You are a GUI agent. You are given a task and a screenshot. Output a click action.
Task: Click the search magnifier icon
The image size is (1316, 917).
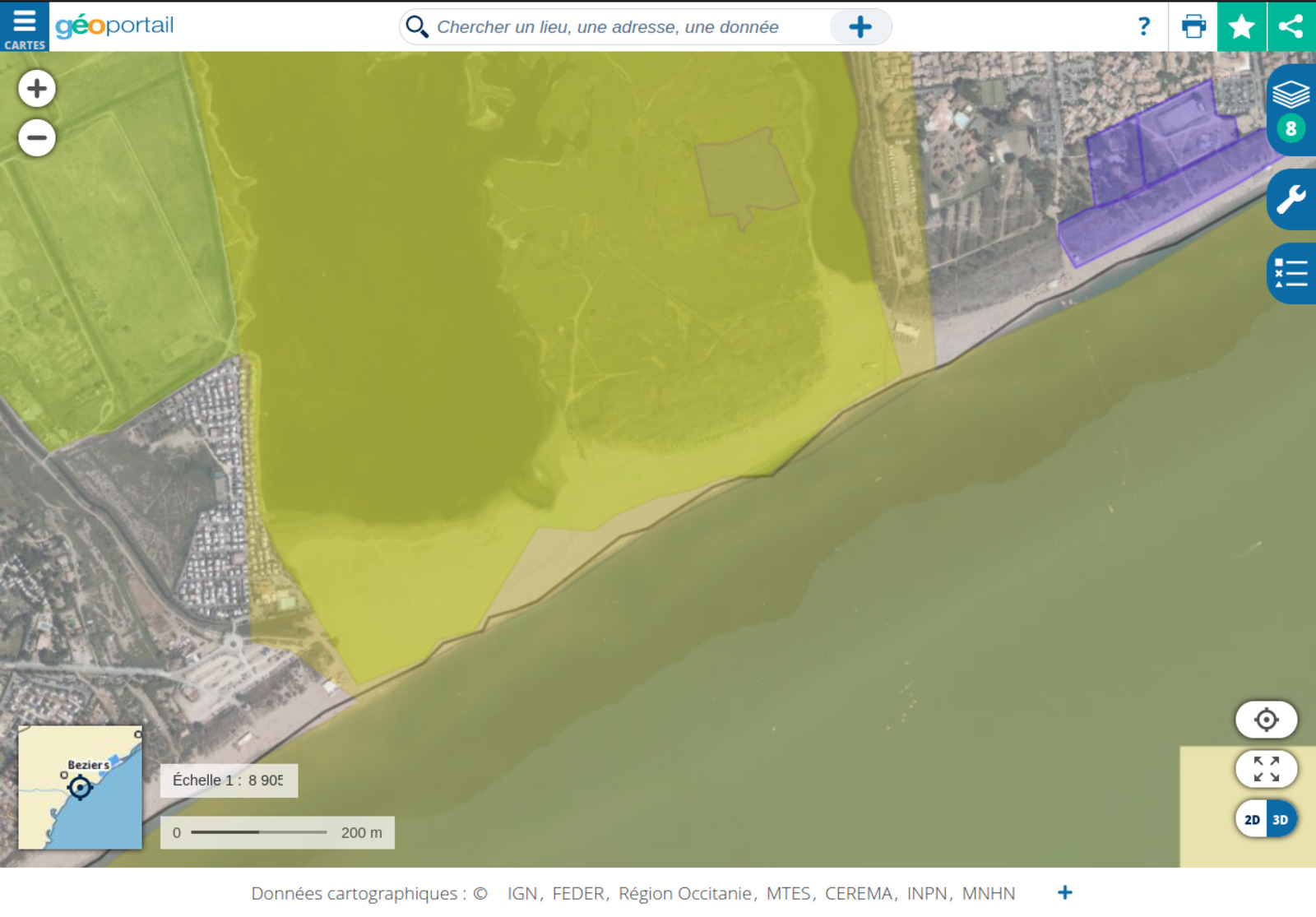click(x=417, y=27)
